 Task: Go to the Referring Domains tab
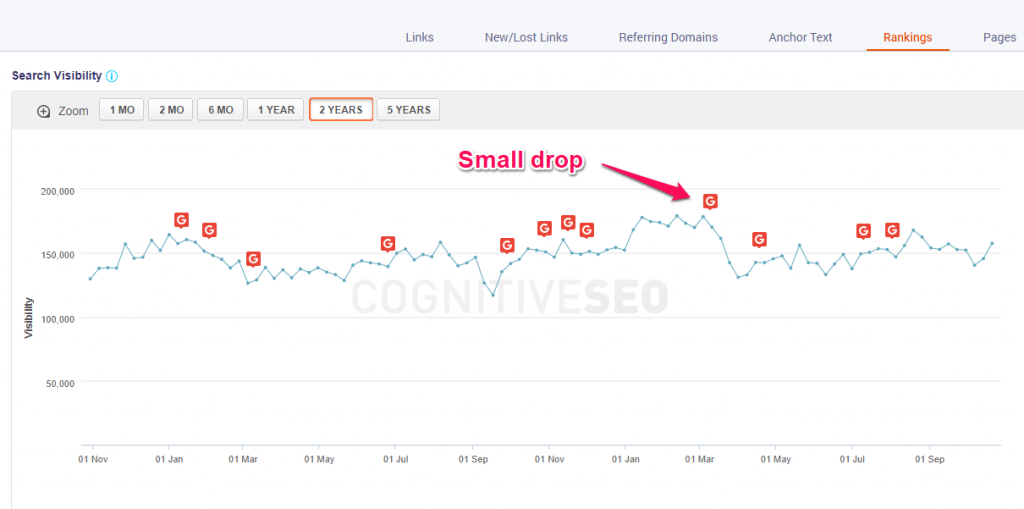pos(668,38)
